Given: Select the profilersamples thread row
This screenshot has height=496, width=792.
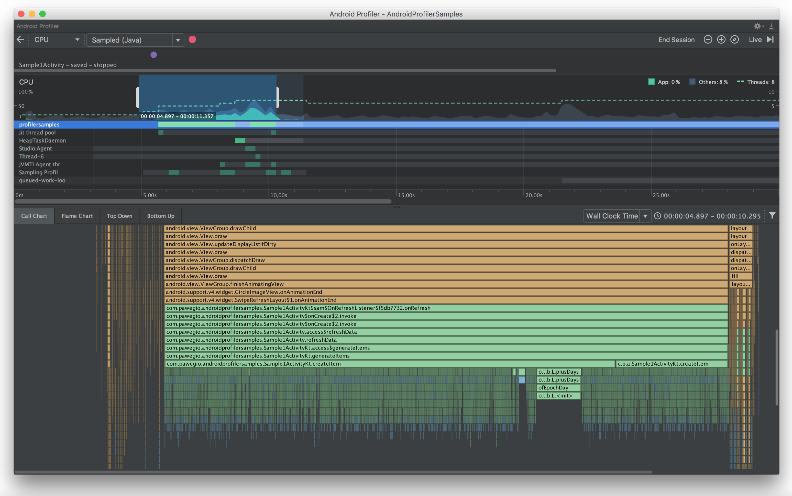Looking at the screenshot, I should click(x=397, y=124).
